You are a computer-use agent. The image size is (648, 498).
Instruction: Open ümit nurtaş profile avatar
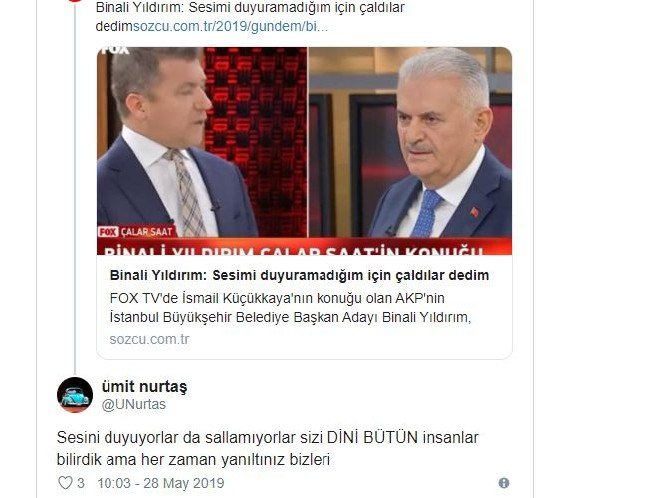coord(75,395)
